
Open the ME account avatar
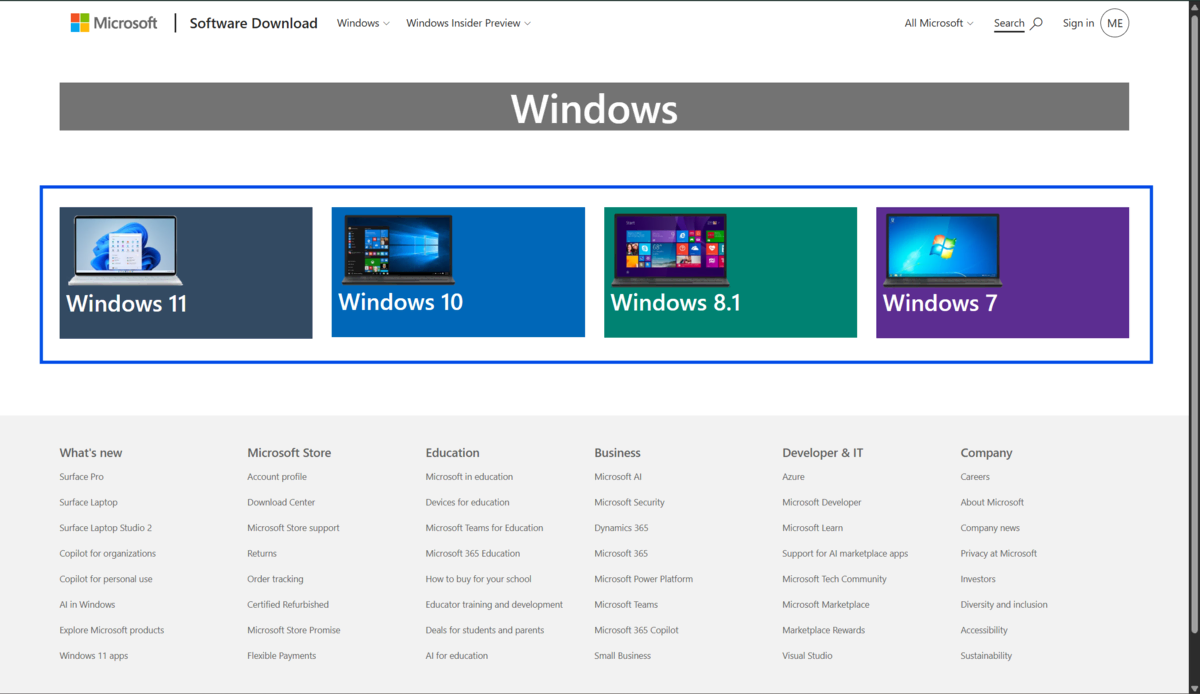tap(1114, 23)
